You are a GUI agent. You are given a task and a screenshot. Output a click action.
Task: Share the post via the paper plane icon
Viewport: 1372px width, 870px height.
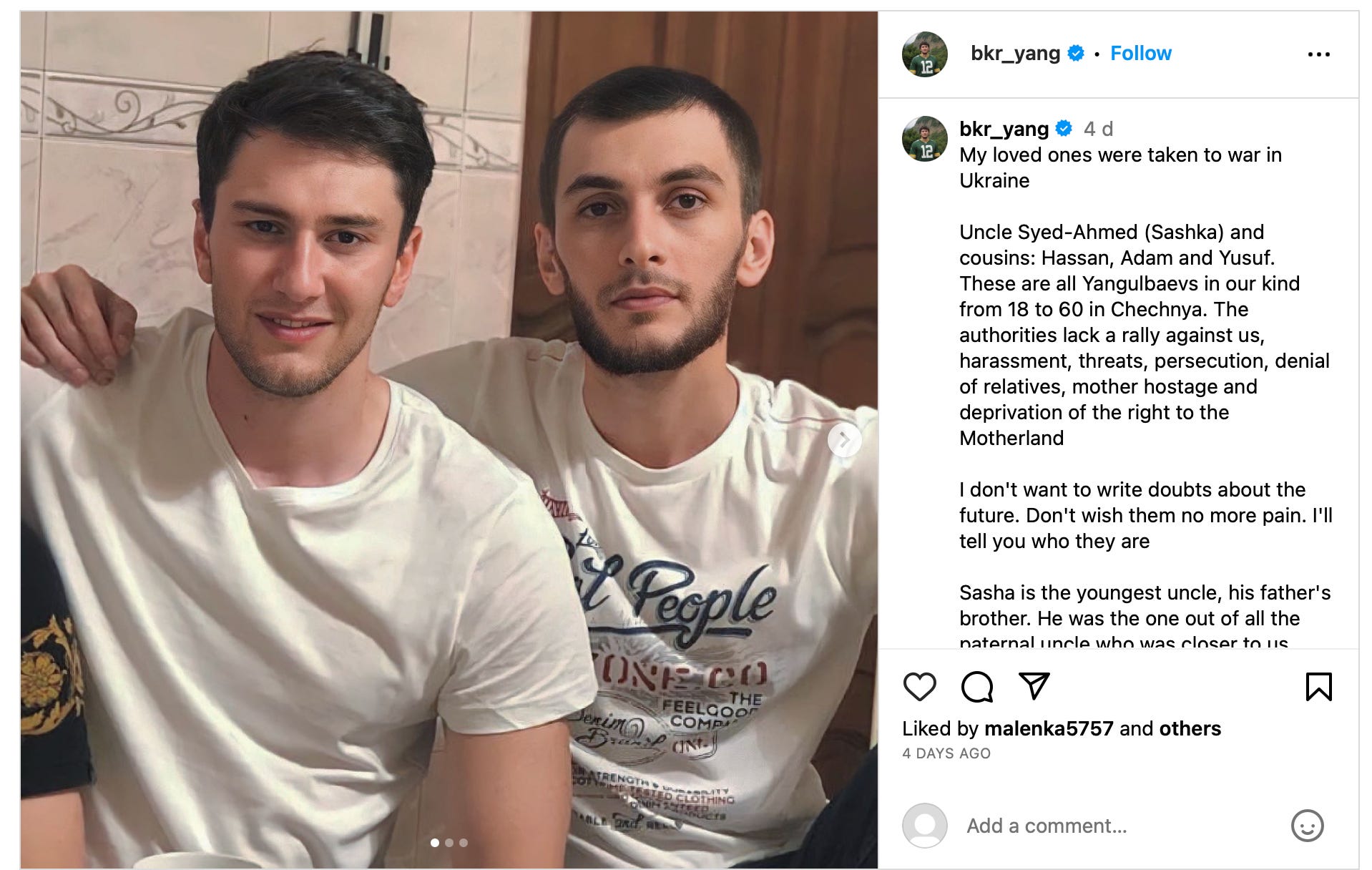click(1034, 686)
